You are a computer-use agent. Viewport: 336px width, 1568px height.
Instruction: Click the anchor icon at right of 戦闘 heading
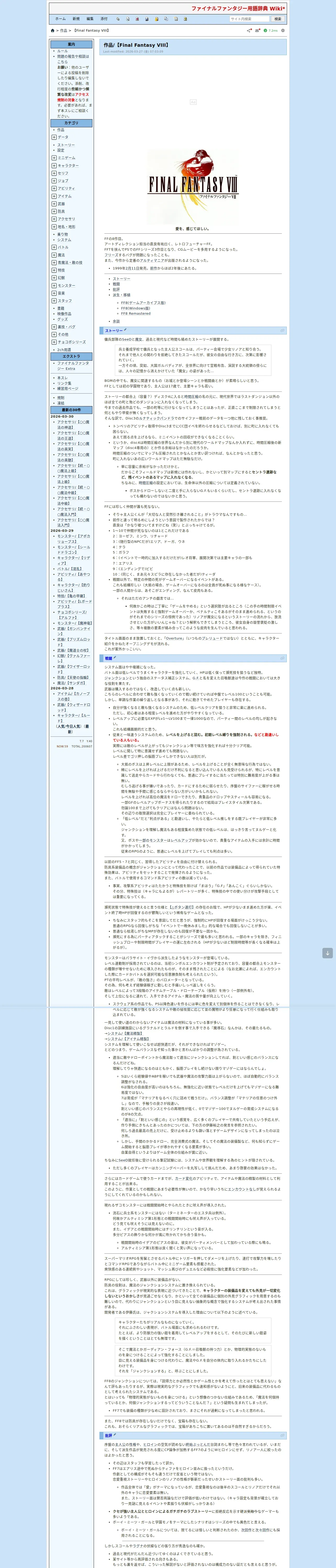tap(282, 658)
